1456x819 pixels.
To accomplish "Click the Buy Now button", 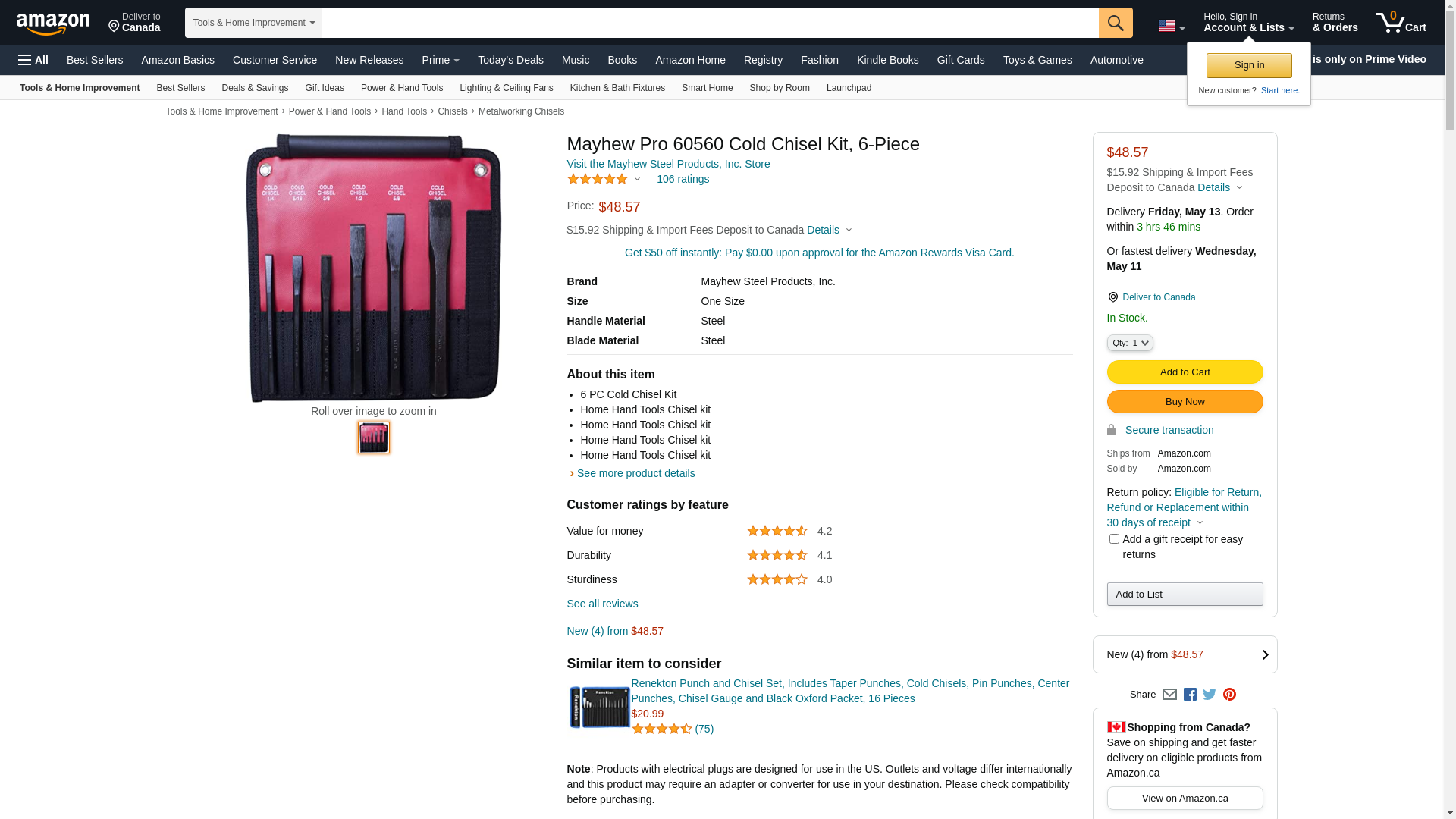I will tap(1185, 402).
